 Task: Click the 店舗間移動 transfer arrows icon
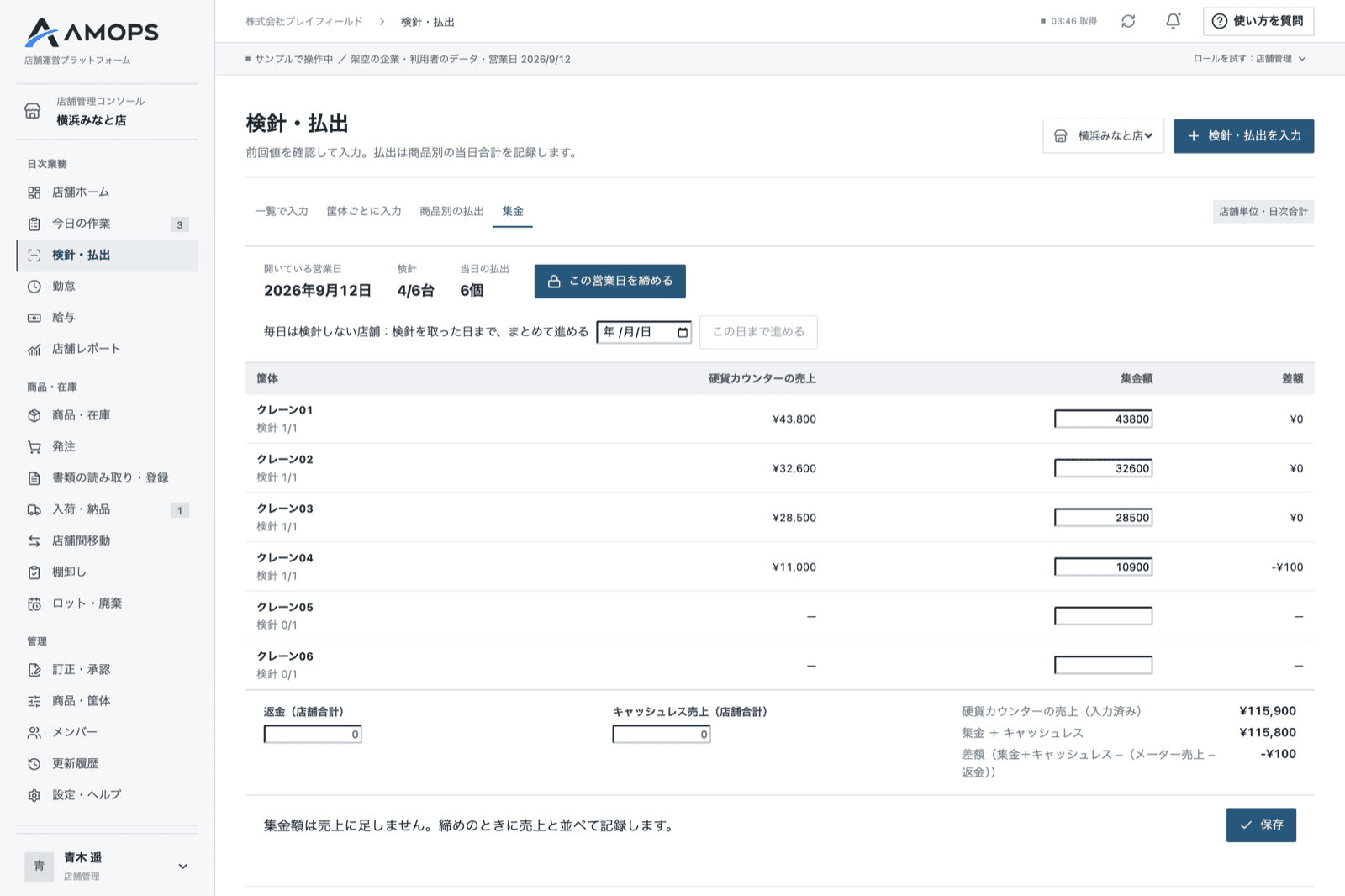34,541
